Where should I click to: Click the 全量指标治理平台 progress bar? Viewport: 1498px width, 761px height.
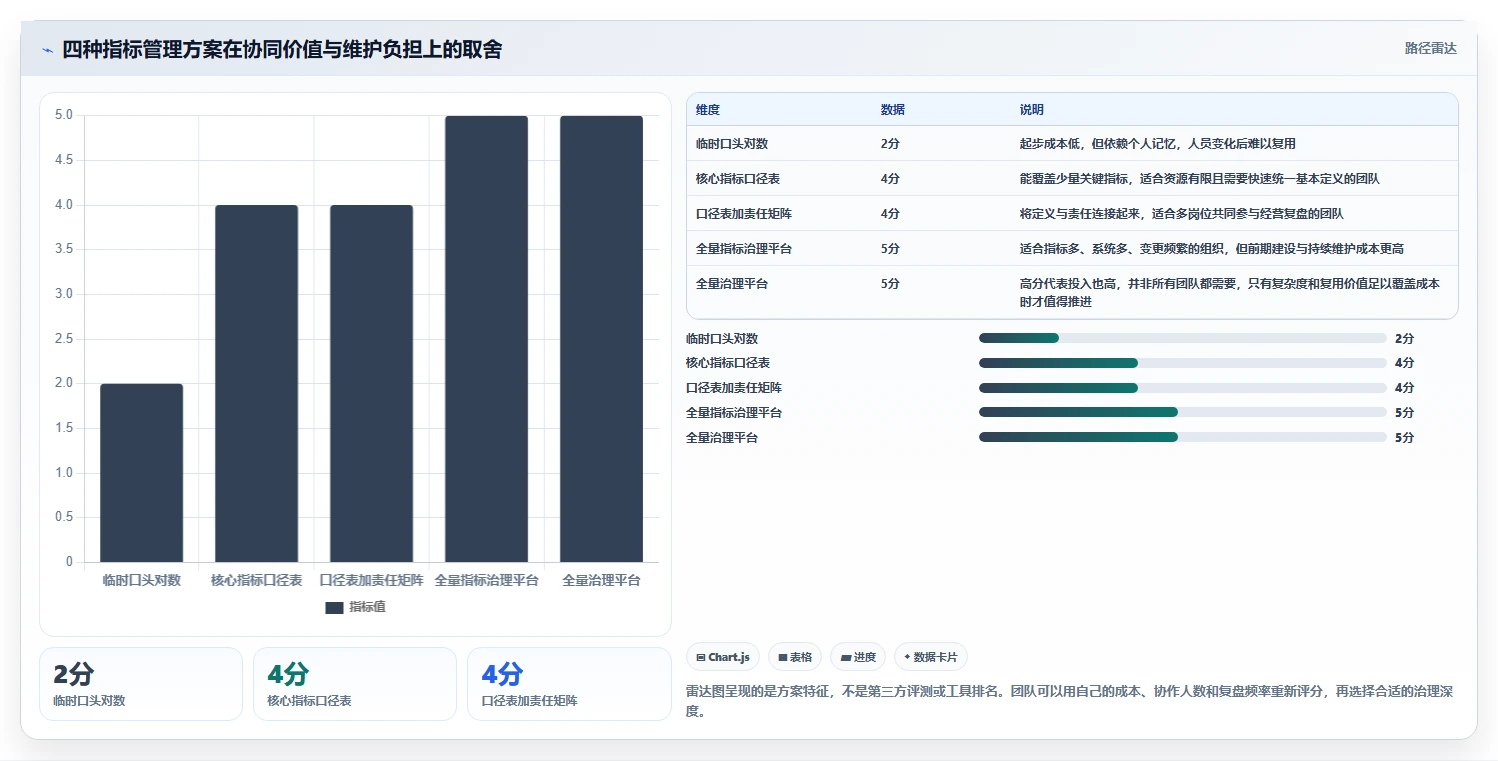tap(1183, 412)
